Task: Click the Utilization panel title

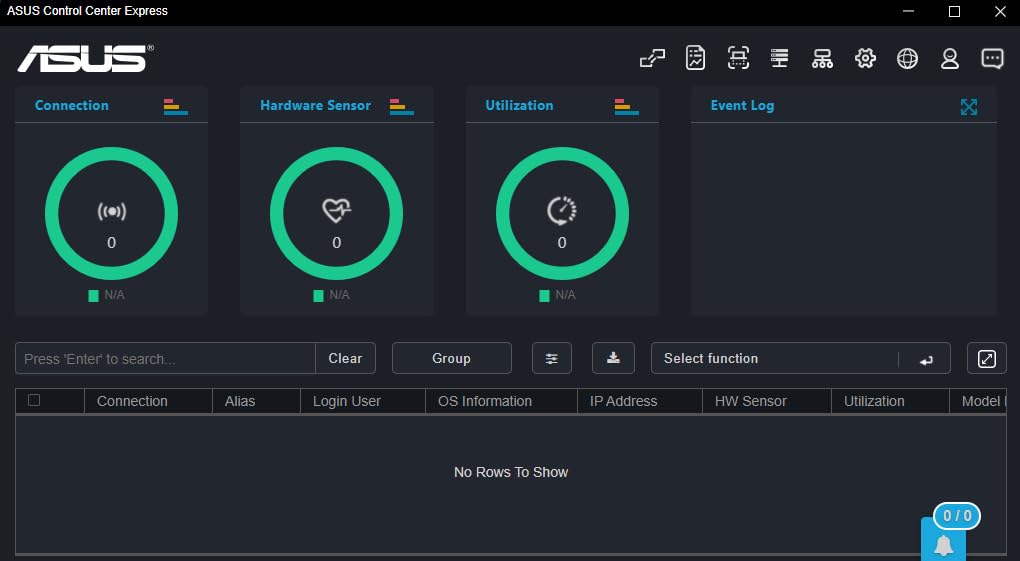Action: 519,105
